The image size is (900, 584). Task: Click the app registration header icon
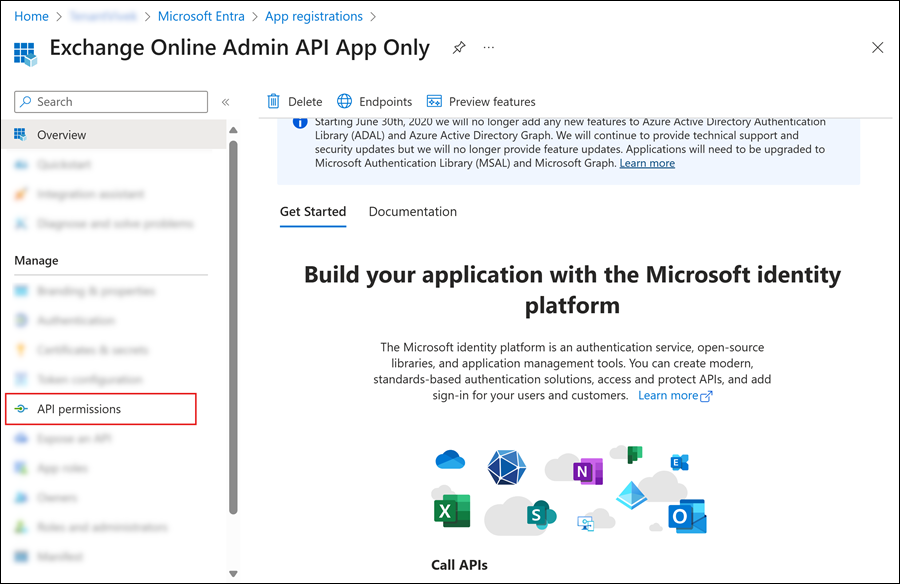25,55
